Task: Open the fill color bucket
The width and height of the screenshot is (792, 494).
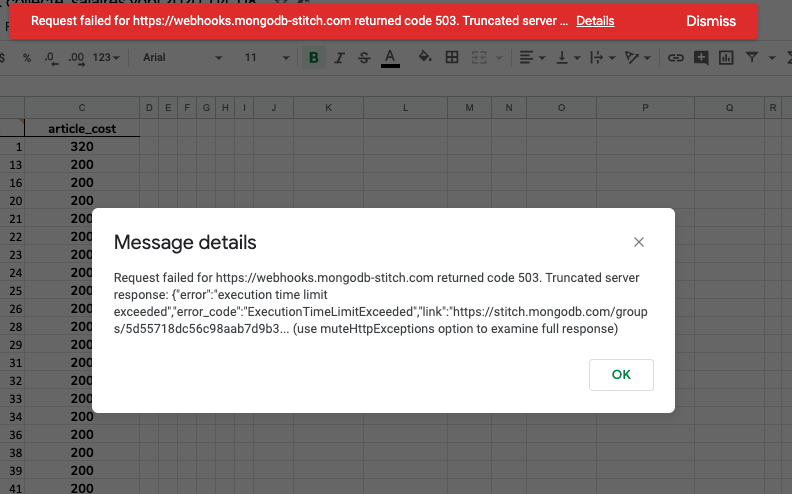Action: pos(425,58)
